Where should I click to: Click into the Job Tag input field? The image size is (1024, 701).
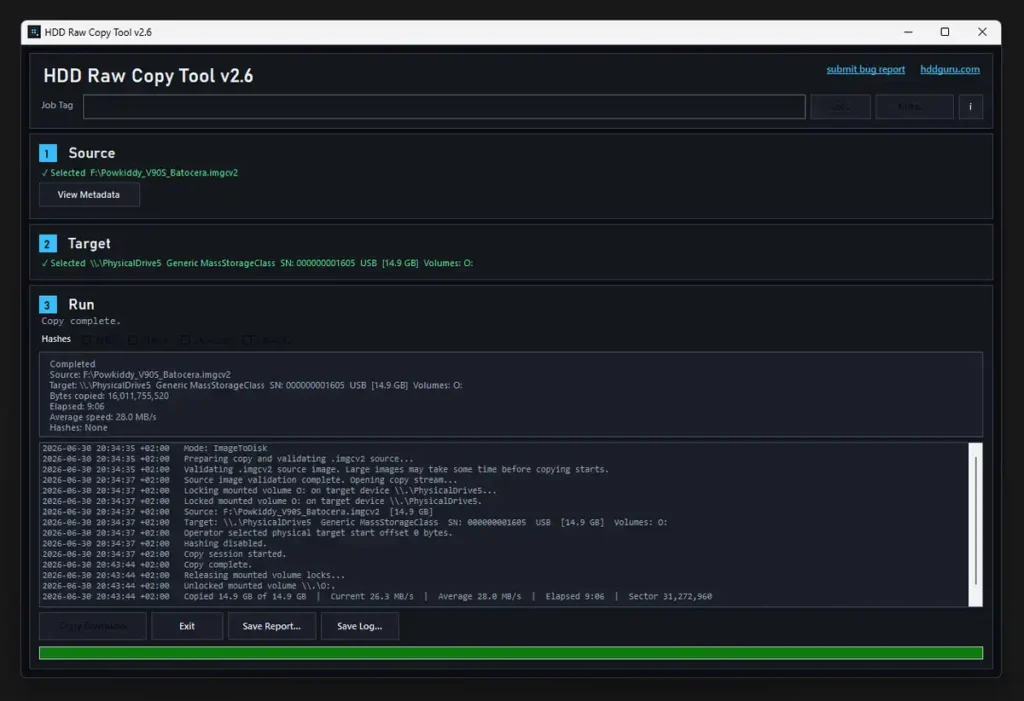click(444, 106)
